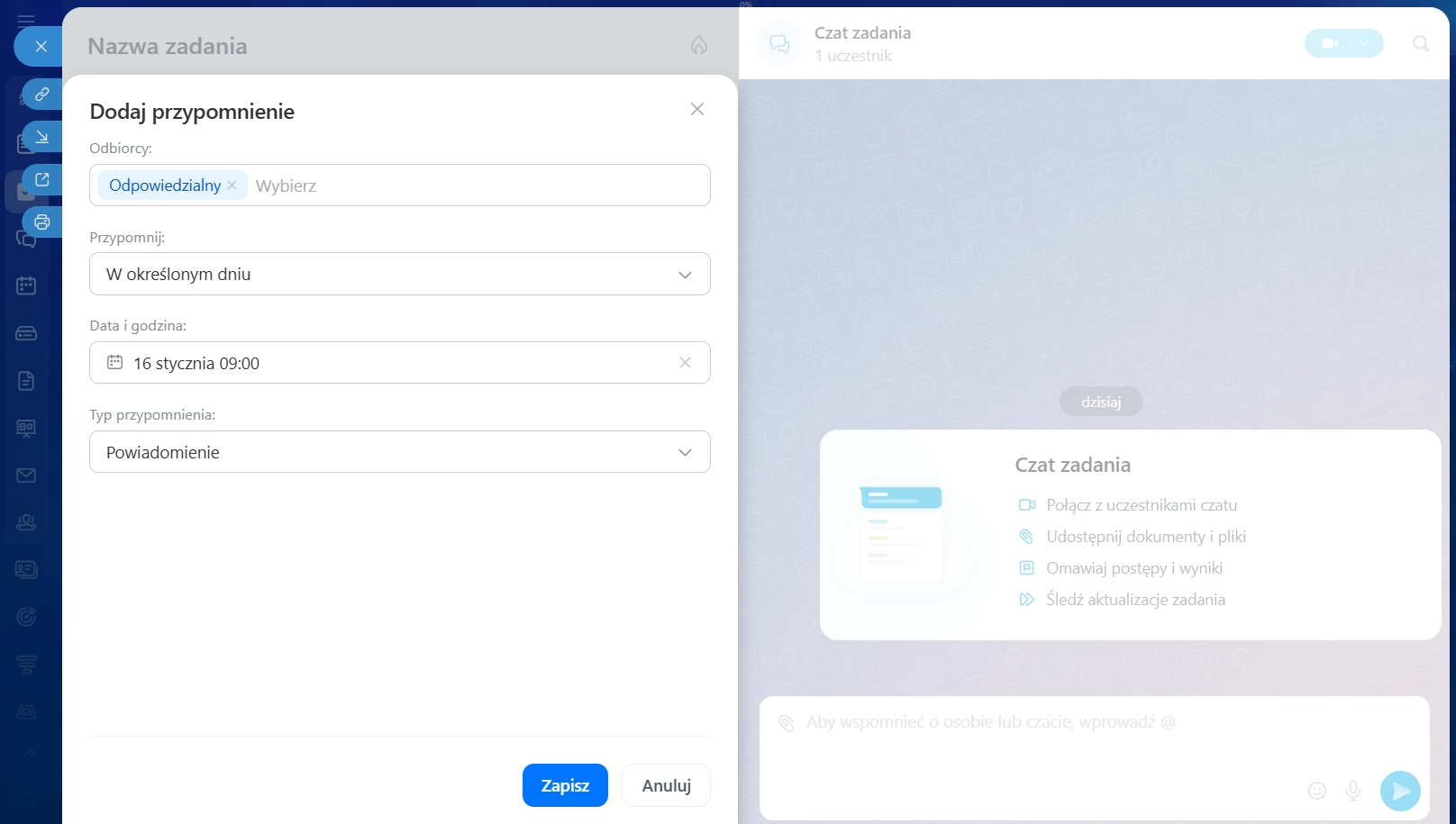Open the robot icon in the sidebar
1456x824 pixels.
point(26,711)
